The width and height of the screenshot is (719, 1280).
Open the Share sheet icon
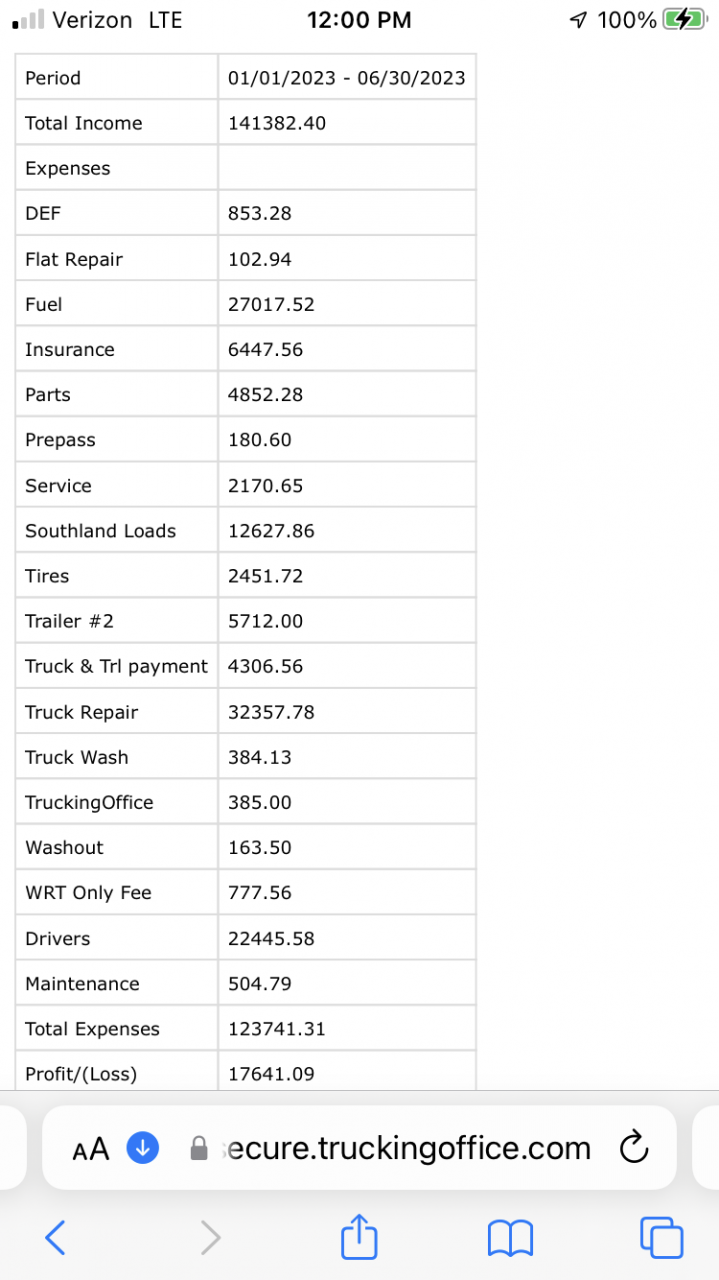click(x=359, y=1237)
